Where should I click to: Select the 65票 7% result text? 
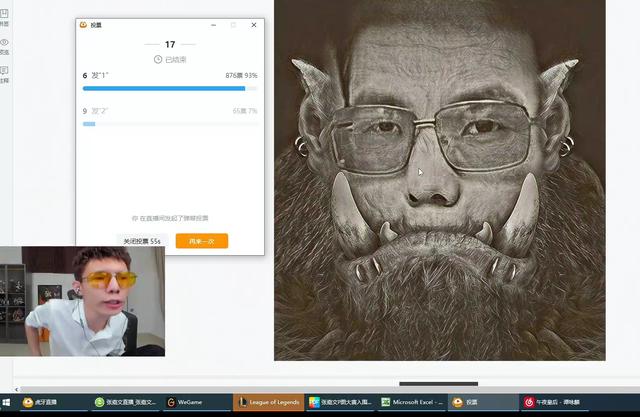click(x=245, y=111)
